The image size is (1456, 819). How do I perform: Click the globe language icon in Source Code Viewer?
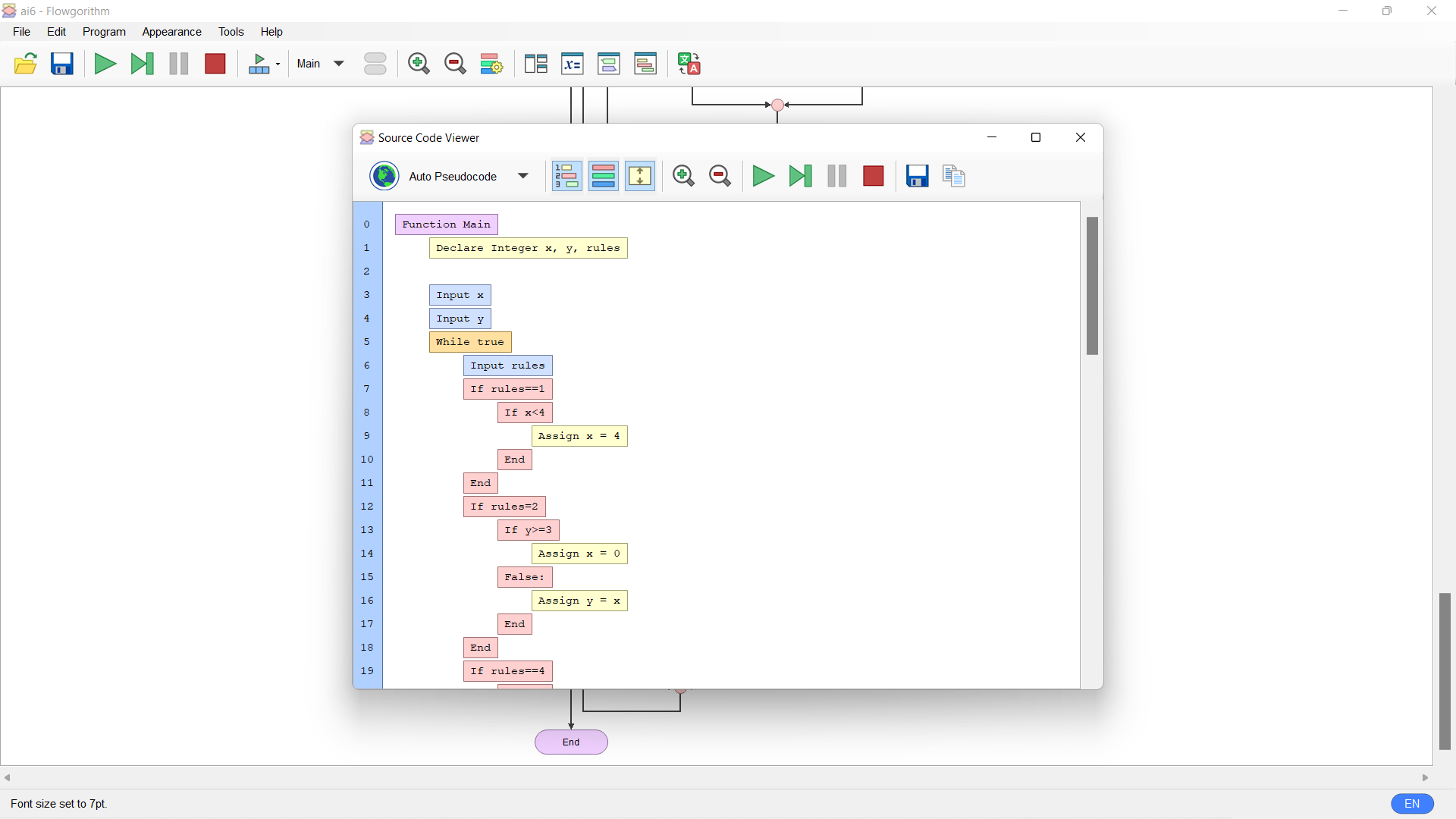click(x=384, y=176)
